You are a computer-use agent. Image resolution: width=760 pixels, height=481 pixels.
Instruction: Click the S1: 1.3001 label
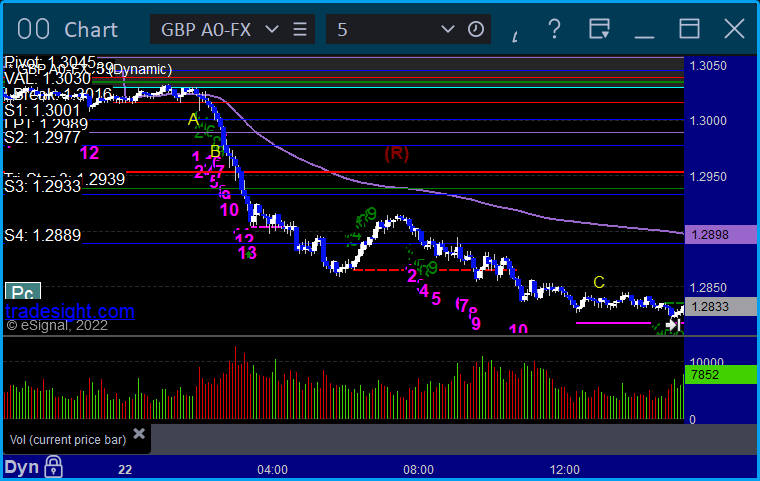(x=42, y=111)
